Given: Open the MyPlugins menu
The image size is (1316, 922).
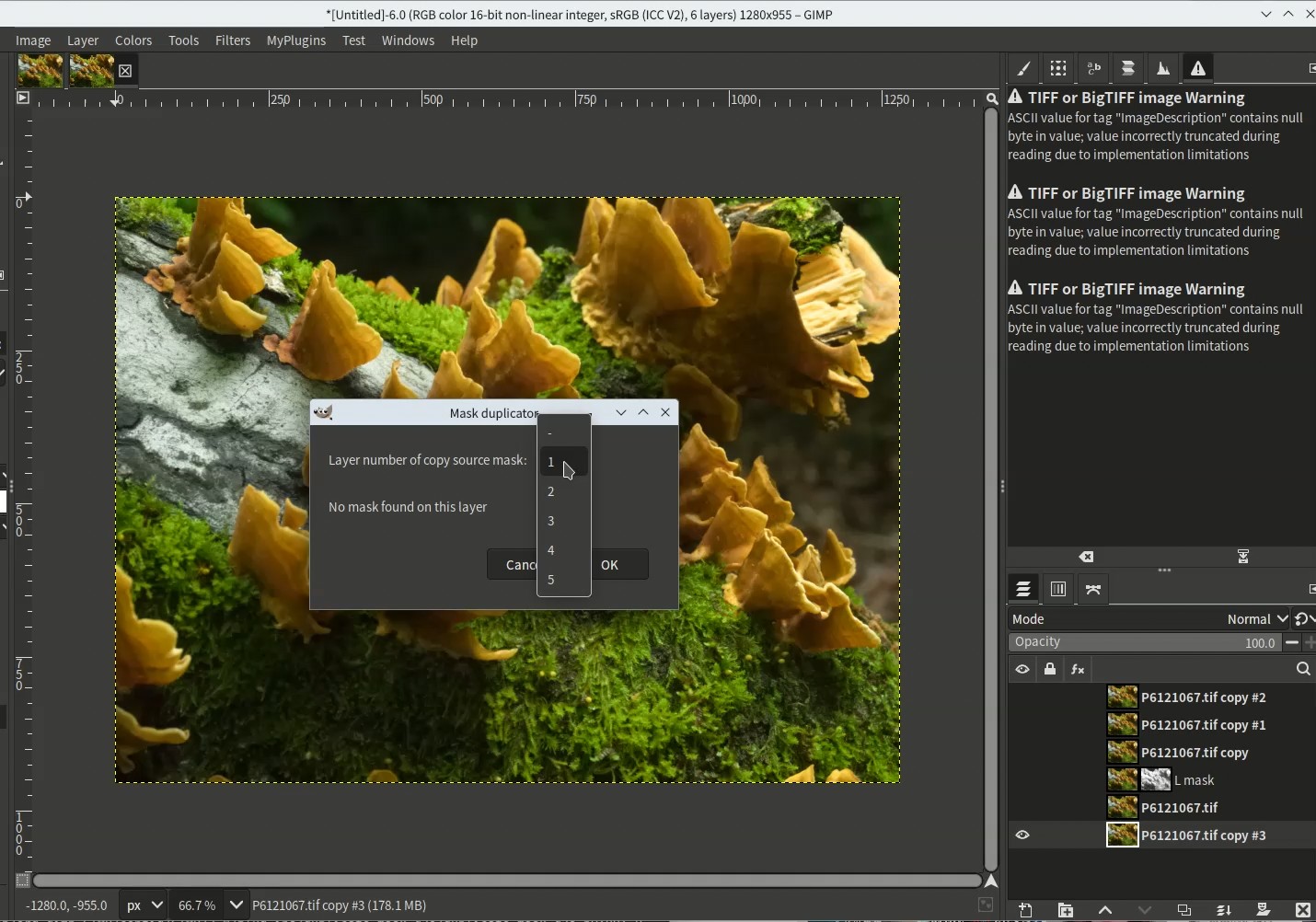Looking at the screenshot, I should coord(296,40).
